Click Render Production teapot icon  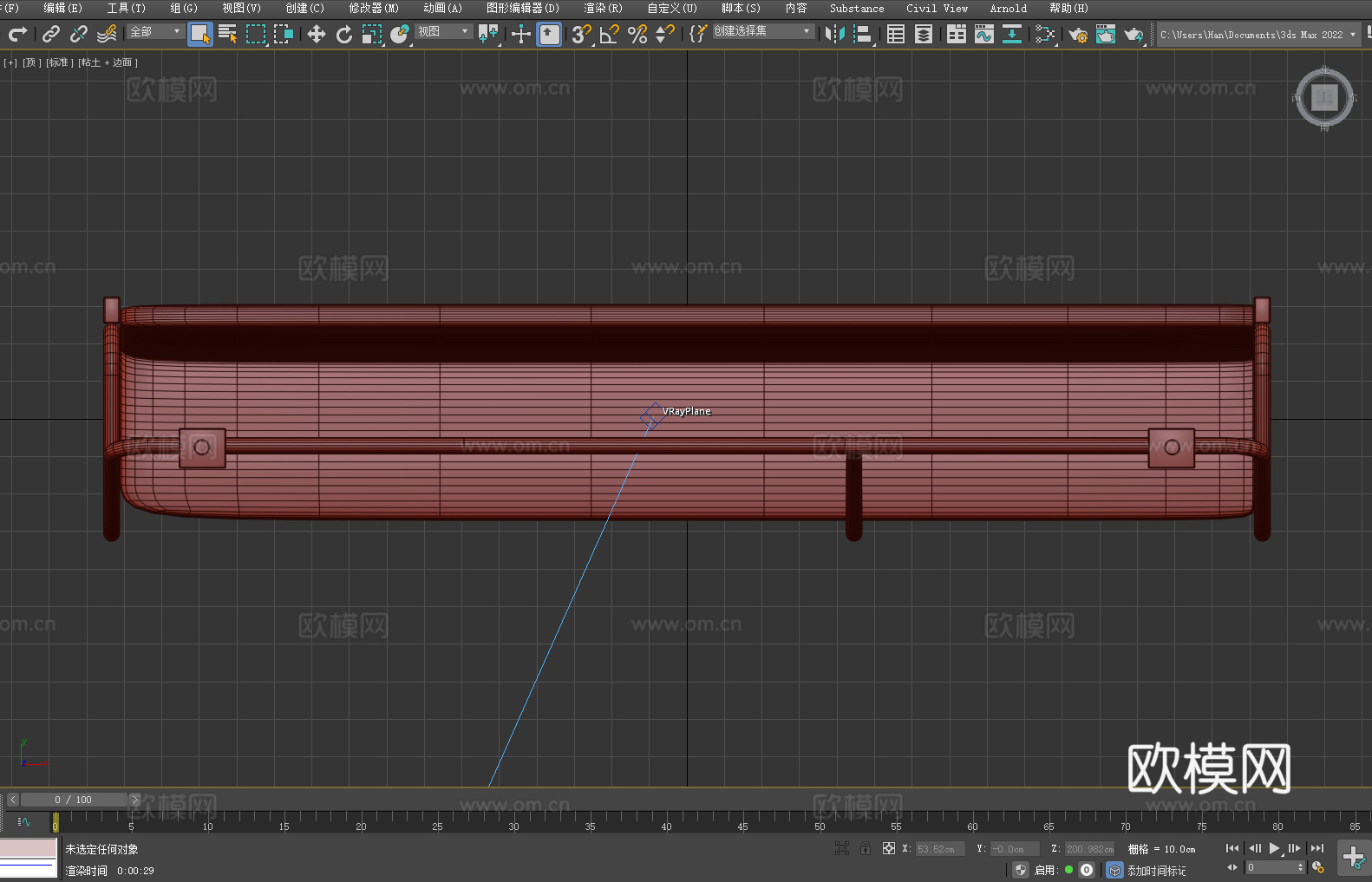pyautogui.click(x=1134, y=34)
